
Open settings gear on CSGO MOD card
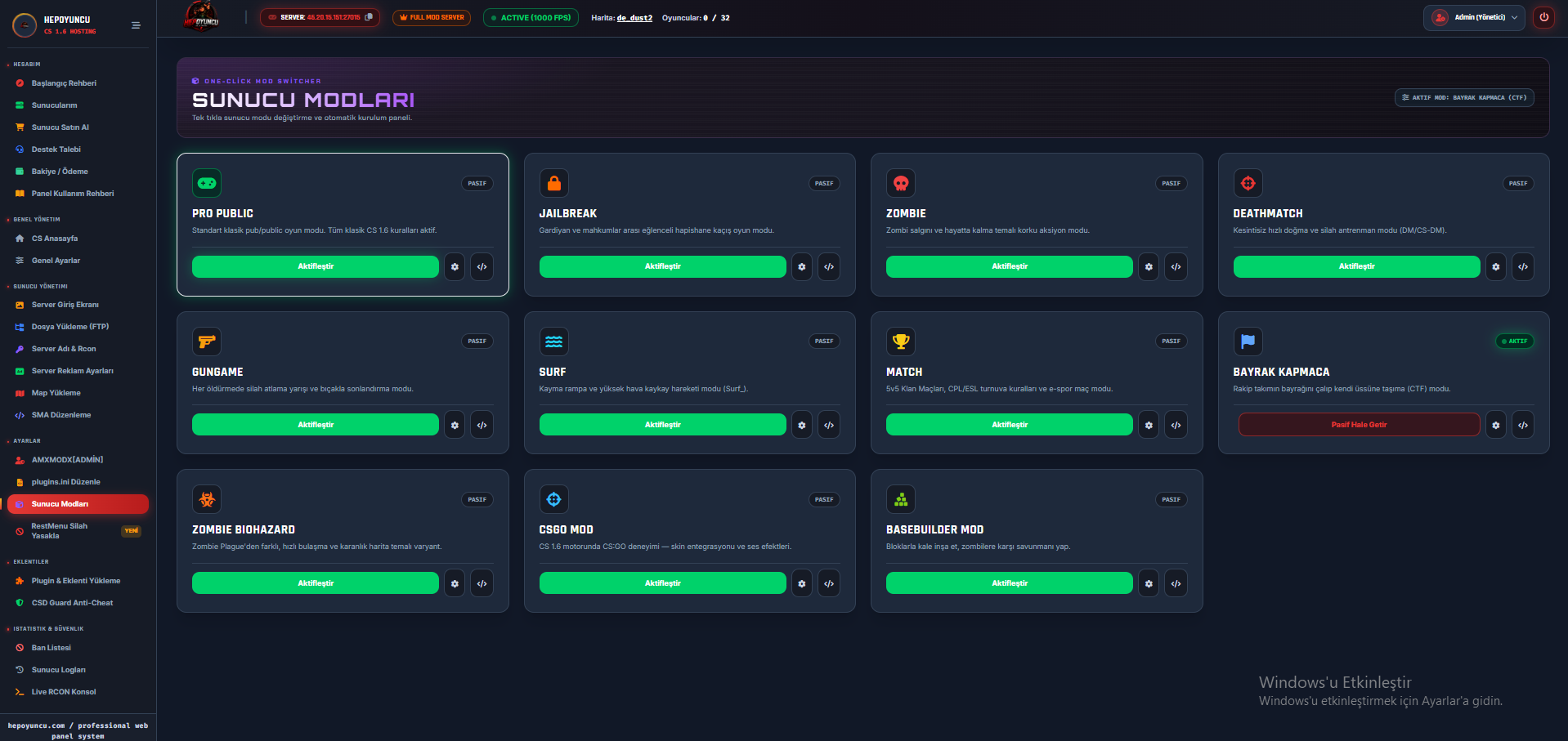[x=802, y=583]
